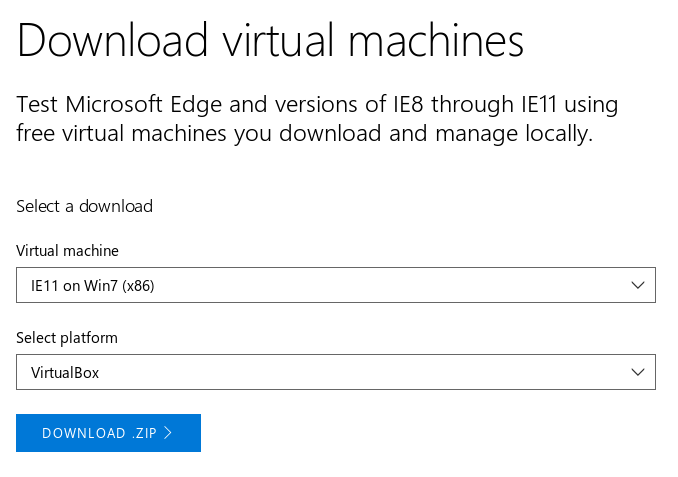678x477 pixels.
Task: Click the Virtual machine field label
Action: (x=67, y=251)
